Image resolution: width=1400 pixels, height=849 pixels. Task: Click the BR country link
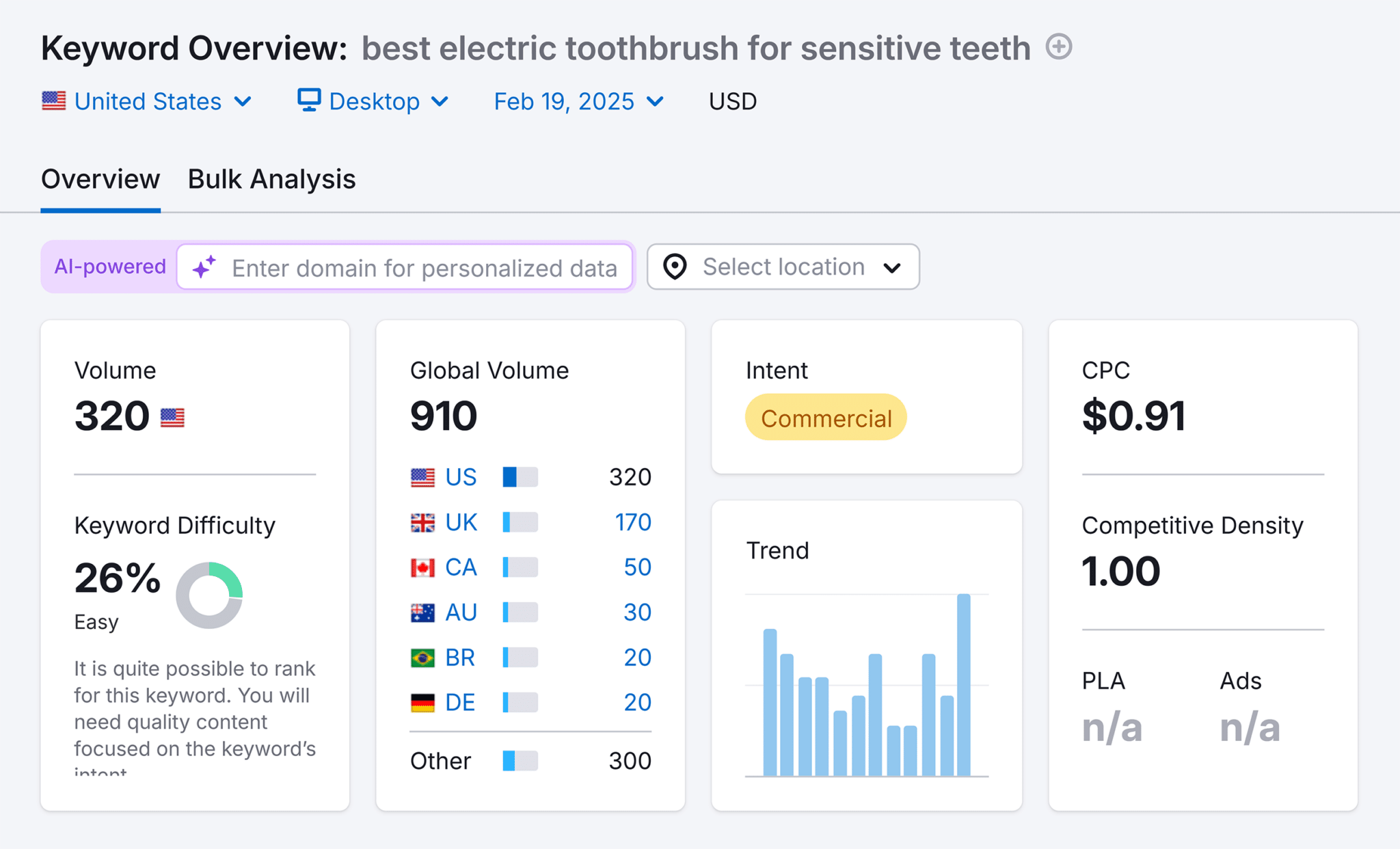[460, 658]
